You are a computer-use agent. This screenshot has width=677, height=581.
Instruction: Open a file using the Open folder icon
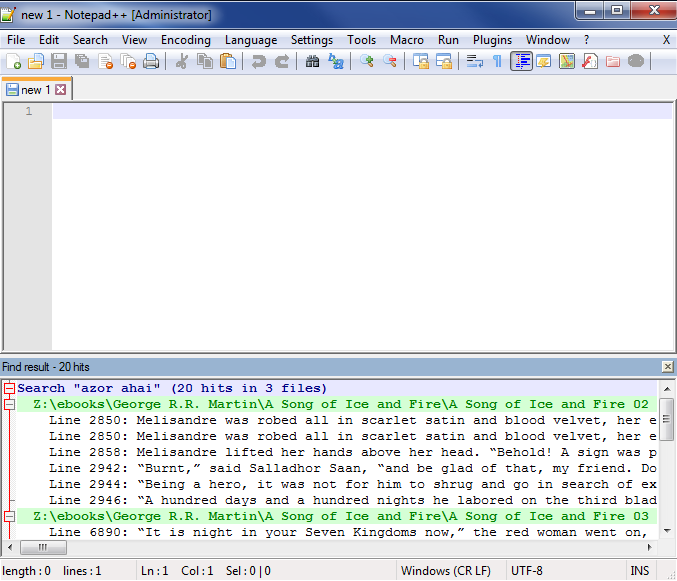tap(36, 61)
